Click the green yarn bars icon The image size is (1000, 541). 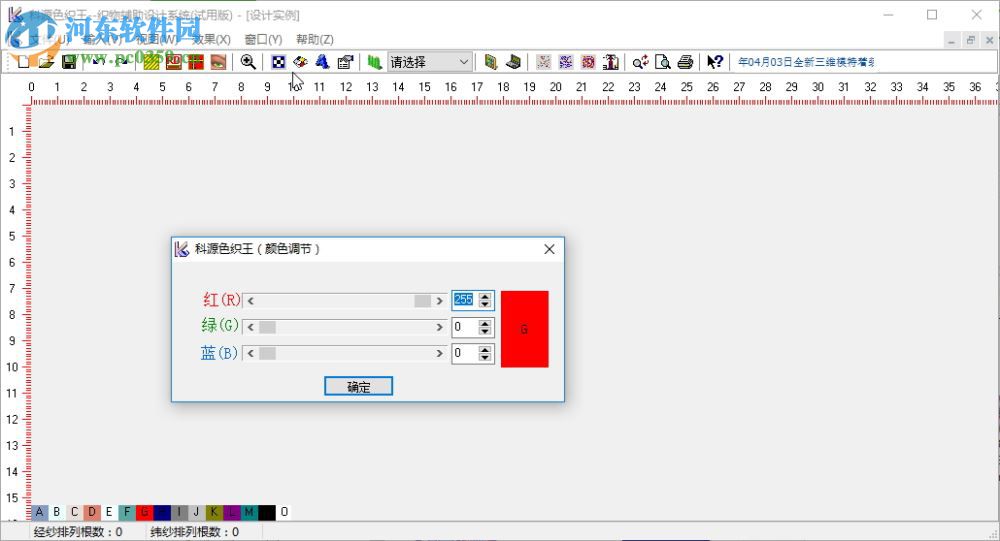(x=375, y=62)
